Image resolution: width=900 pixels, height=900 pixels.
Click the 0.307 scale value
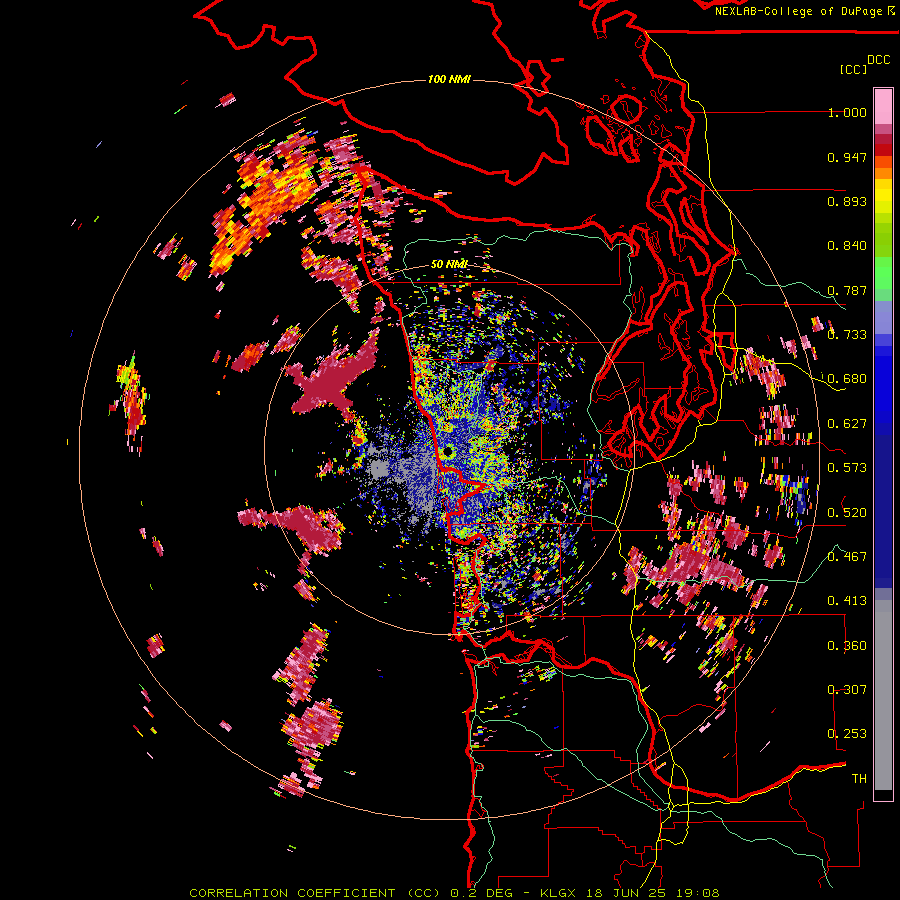click(x=847, y=690)
